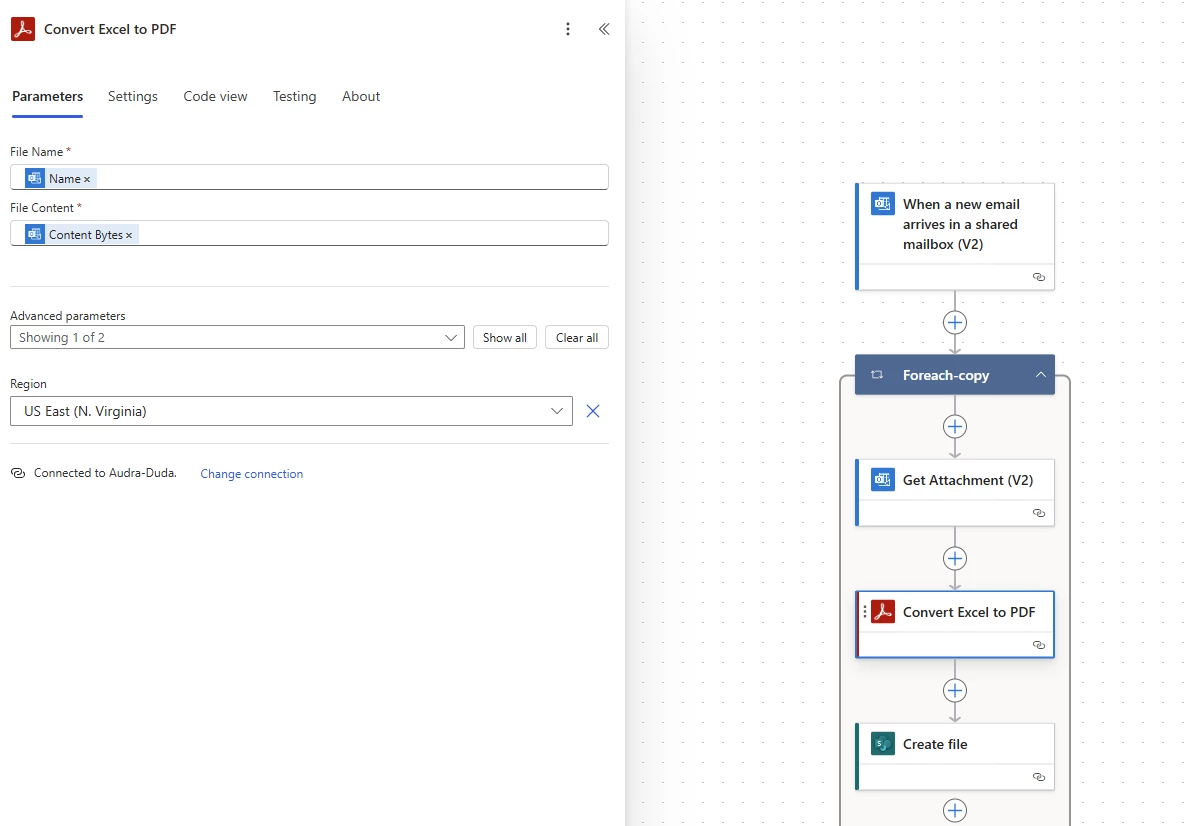Open the Advanced parameters dropdown
Image resolution: width=1199 pixels, height=826 pixels.
(x=237, y=337)
